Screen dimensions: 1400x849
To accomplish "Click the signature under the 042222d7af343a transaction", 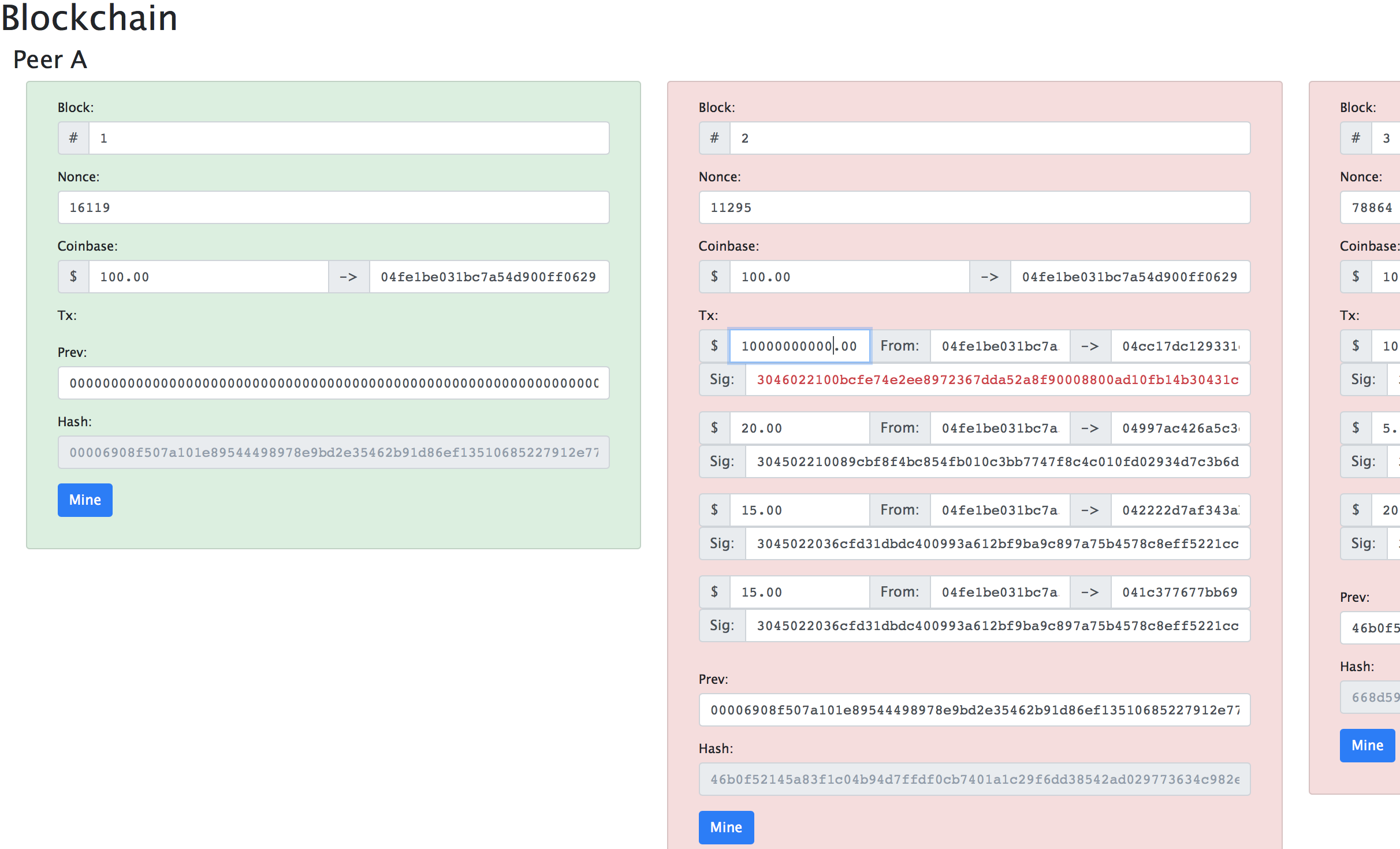I will pyautogui.click(x=998, y=543).
